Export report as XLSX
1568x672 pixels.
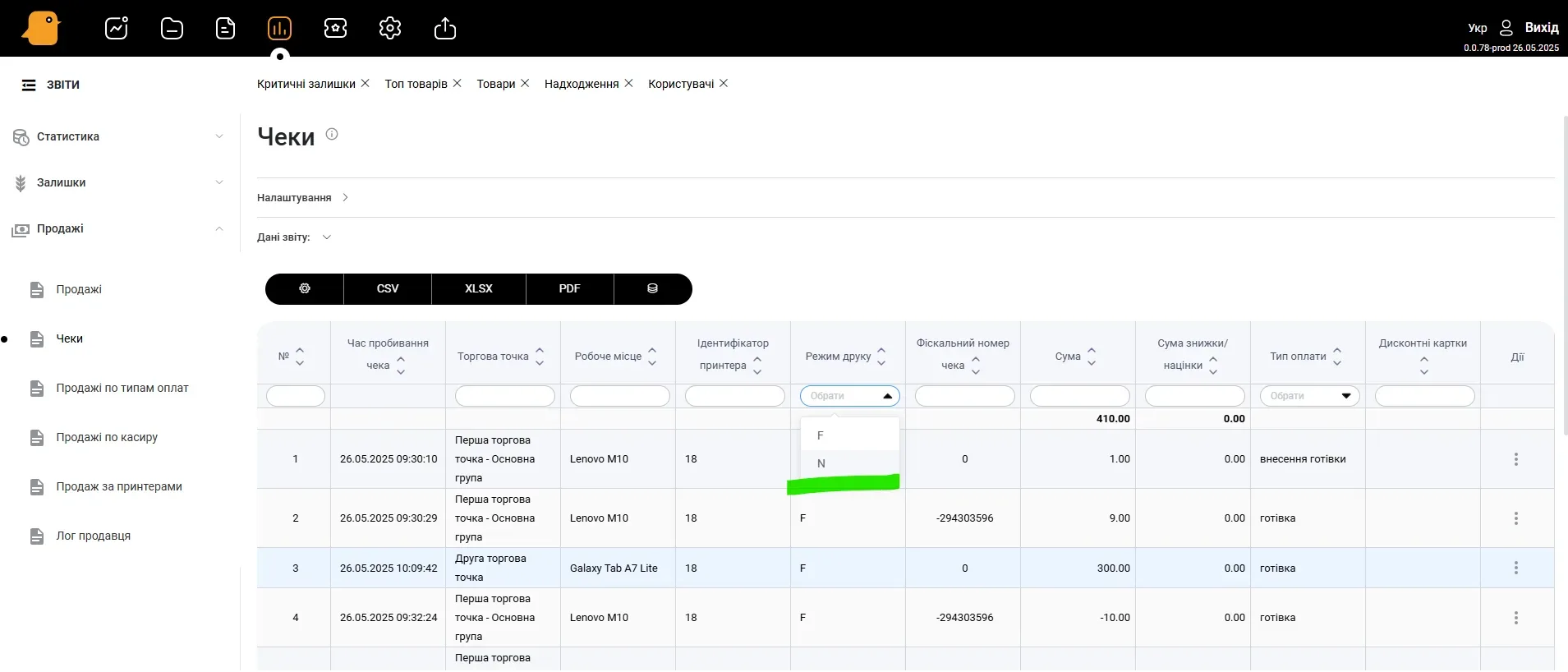(x=478, y=289)
